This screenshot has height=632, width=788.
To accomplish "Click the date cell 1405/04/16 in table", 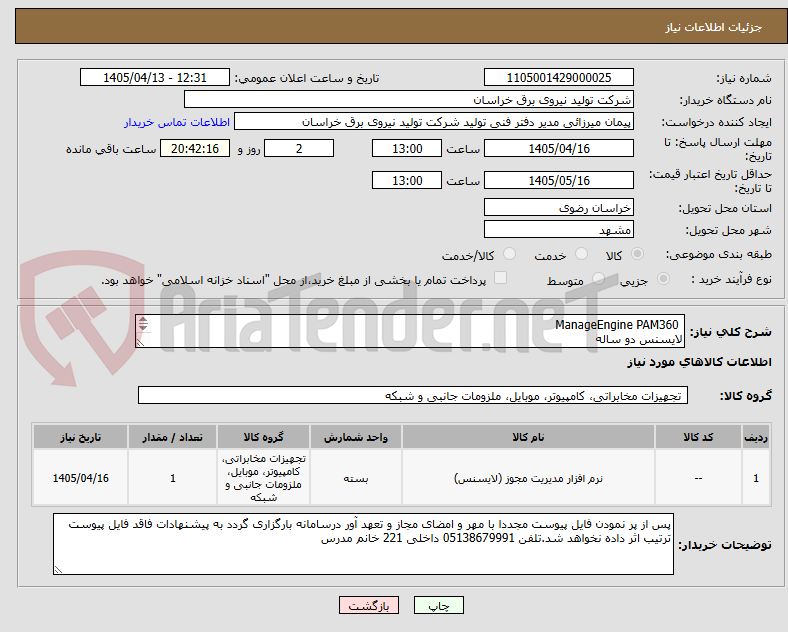I will [x=80, y=478].
